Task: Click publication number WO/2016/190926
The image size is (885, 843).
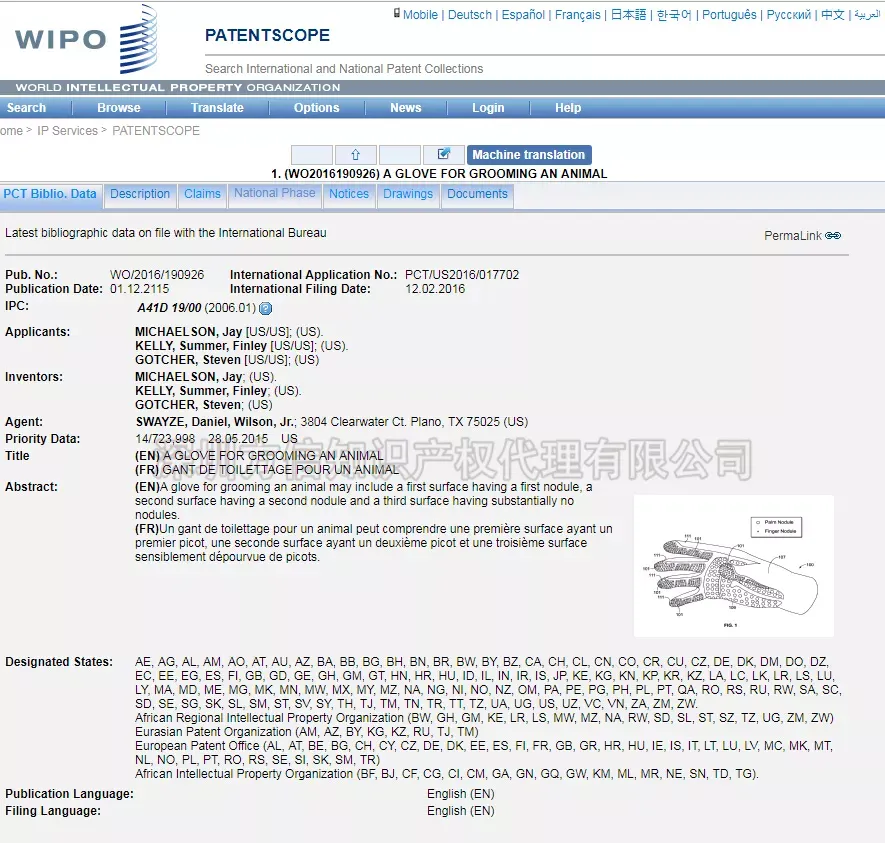Action: (x=157, y=275)
